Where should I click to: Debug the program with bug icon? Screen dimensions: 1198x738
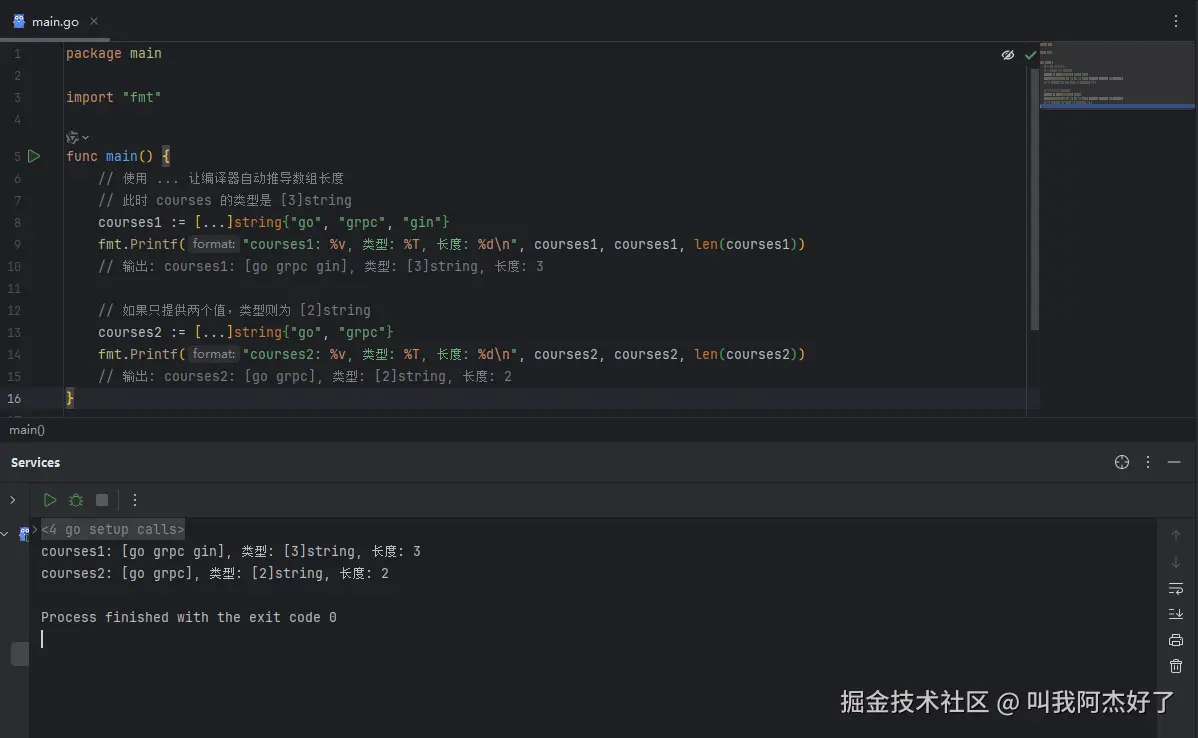click(76, 500)
